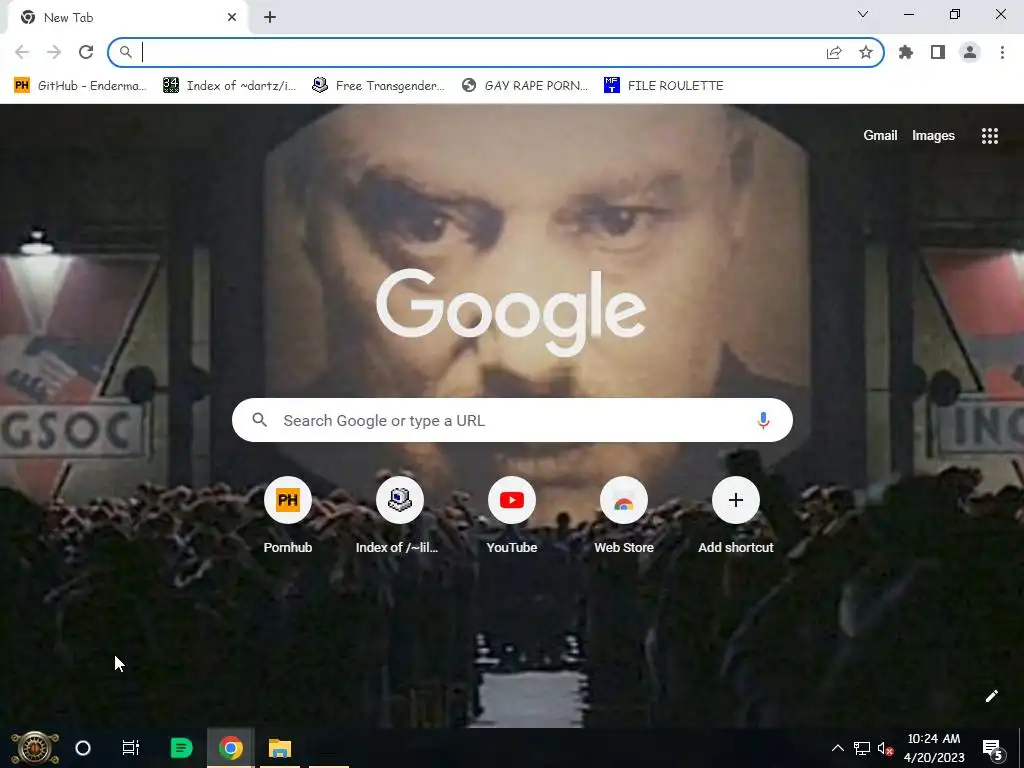Click the Google search box
This screenshot has height=768, width=1024.
(x=512, y=420)
